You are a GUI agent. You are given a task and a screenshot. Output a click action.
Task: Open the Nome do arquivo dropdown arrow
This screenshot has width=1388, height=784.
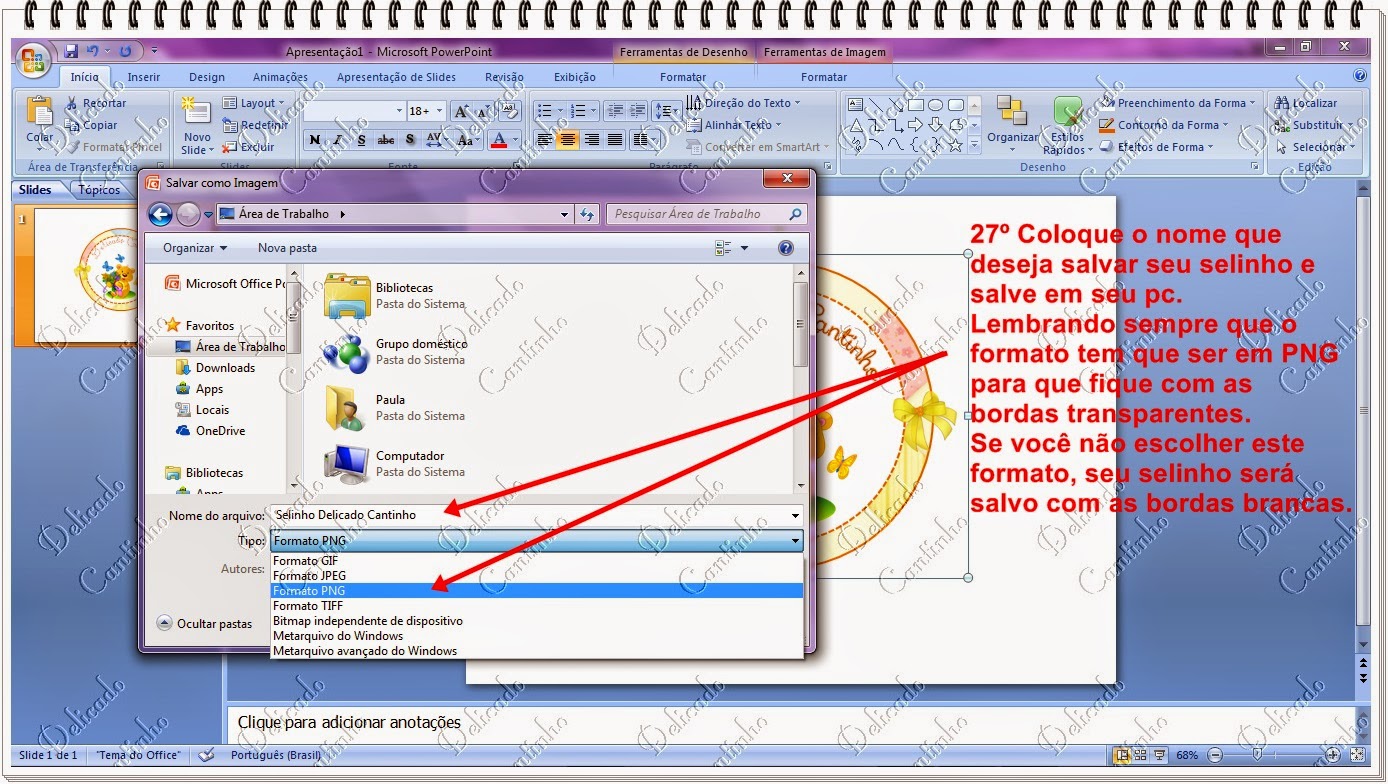[x=796, y=516]
